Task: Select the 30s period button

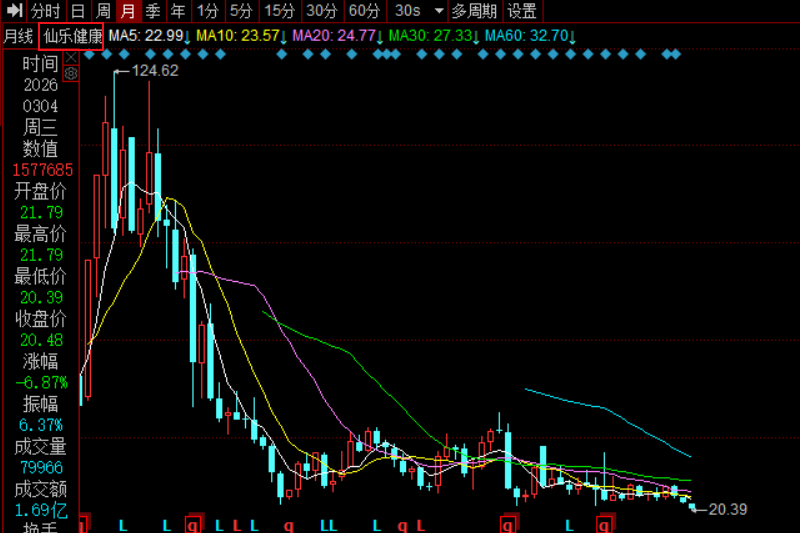Action: coord(408,11)
